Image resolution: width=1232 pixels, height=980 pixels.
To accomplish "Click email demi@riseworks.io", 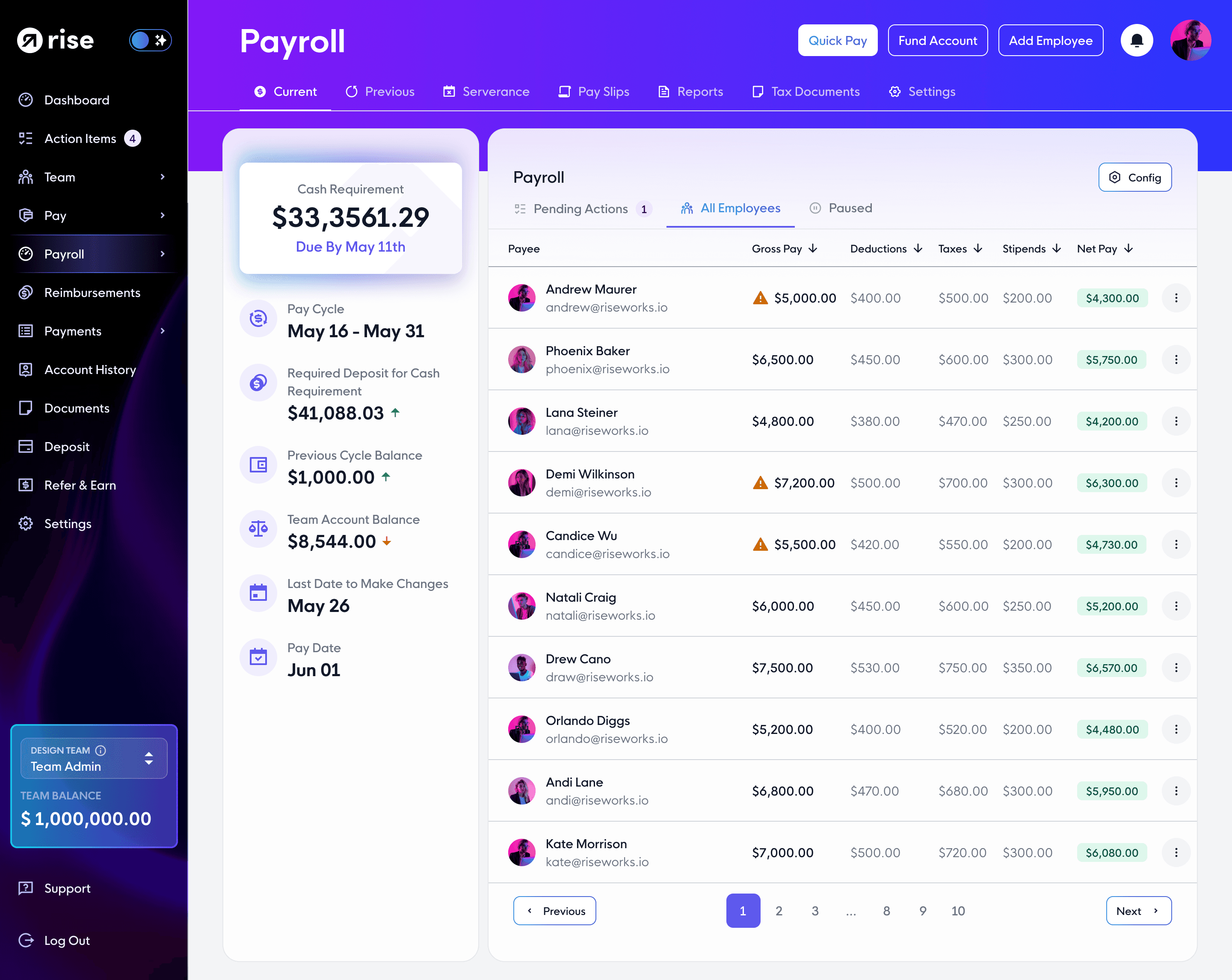I will click(598, 492).
